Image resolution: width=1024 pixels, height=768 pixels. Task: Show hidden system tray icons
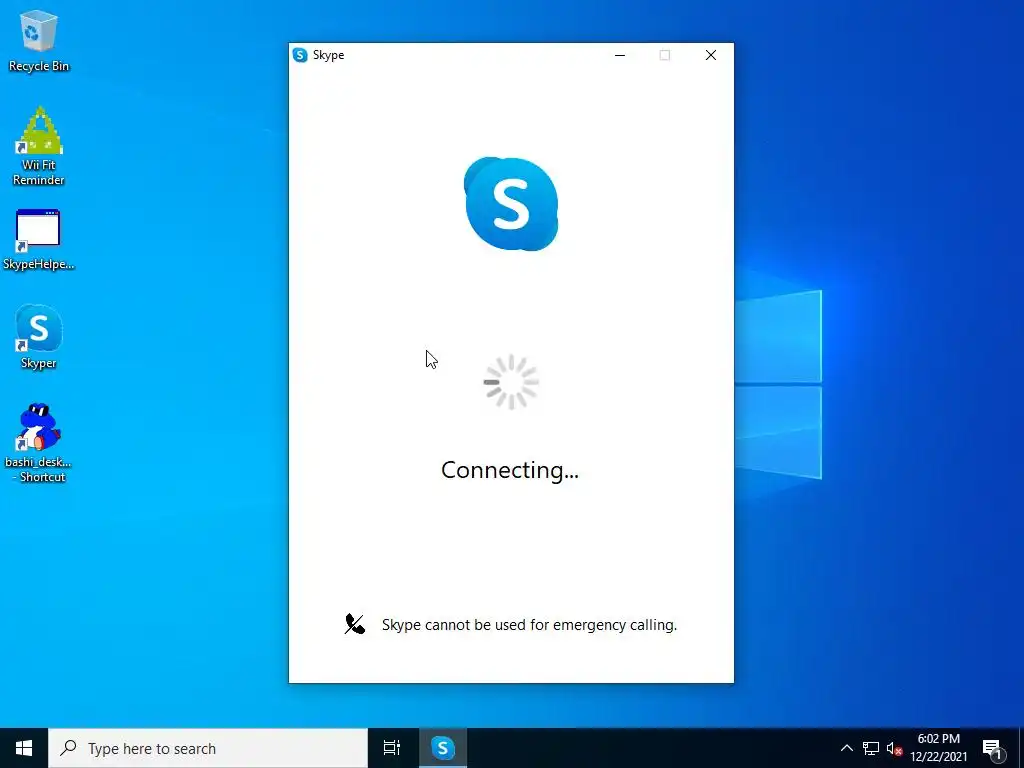point(846,748)
